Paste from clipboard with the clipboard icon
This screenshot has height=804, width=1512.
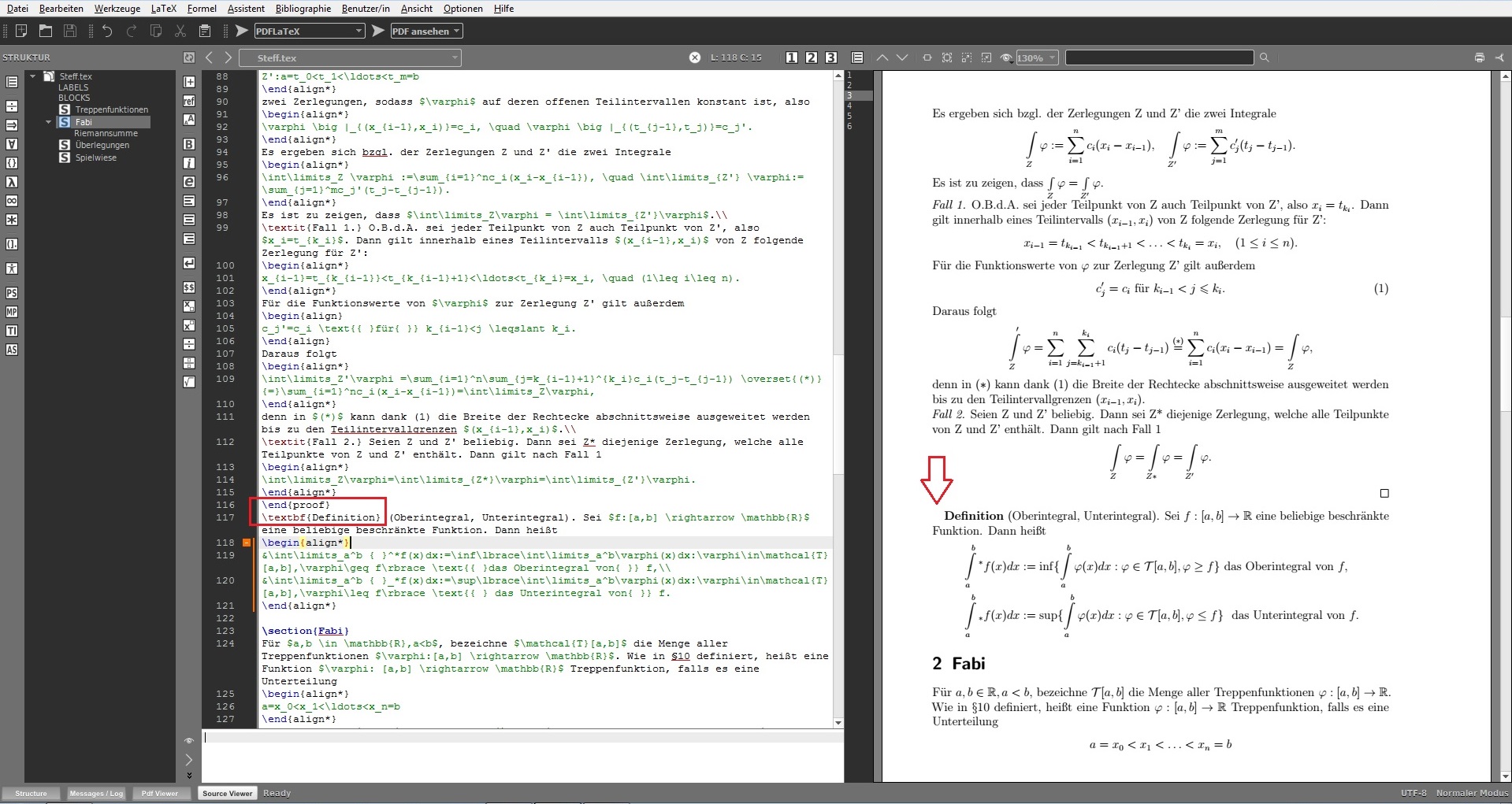[205, 31]
